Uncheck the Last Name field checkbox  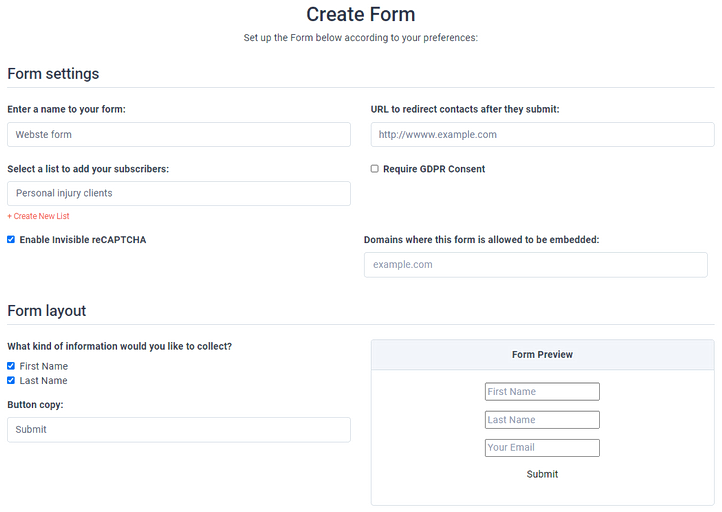[11, 381]
